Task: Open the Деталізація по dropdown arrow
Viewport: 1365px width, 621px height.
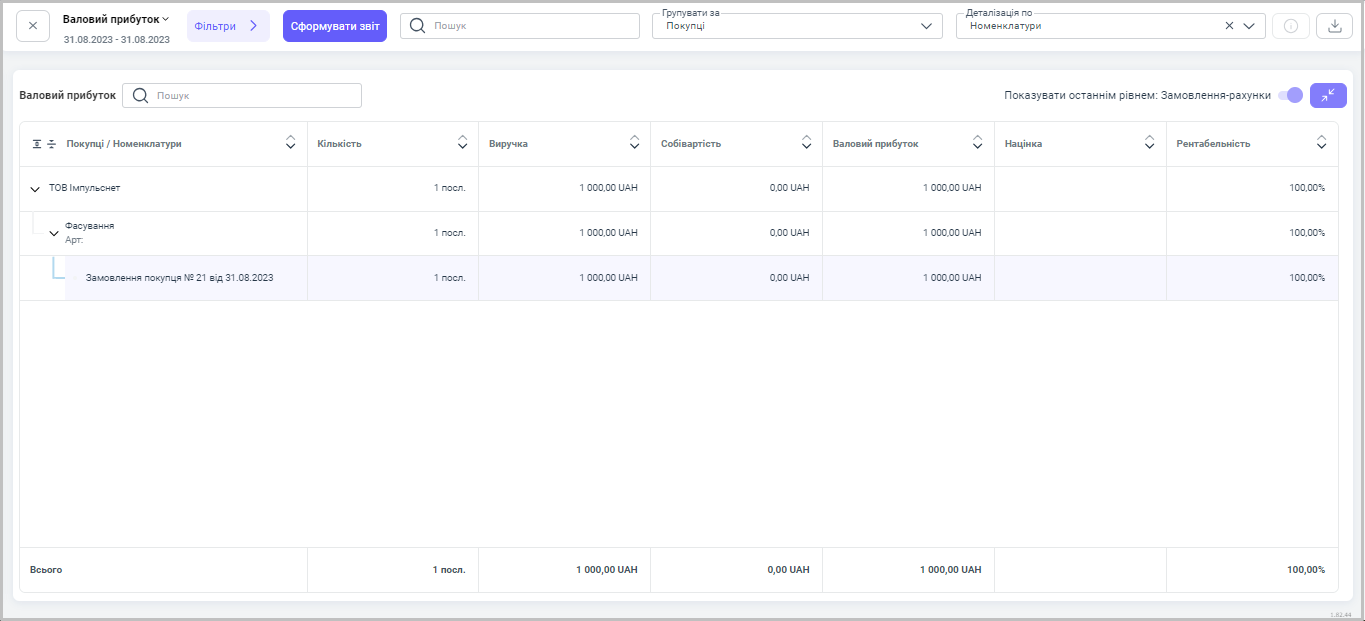Action: pos(1249,26)
